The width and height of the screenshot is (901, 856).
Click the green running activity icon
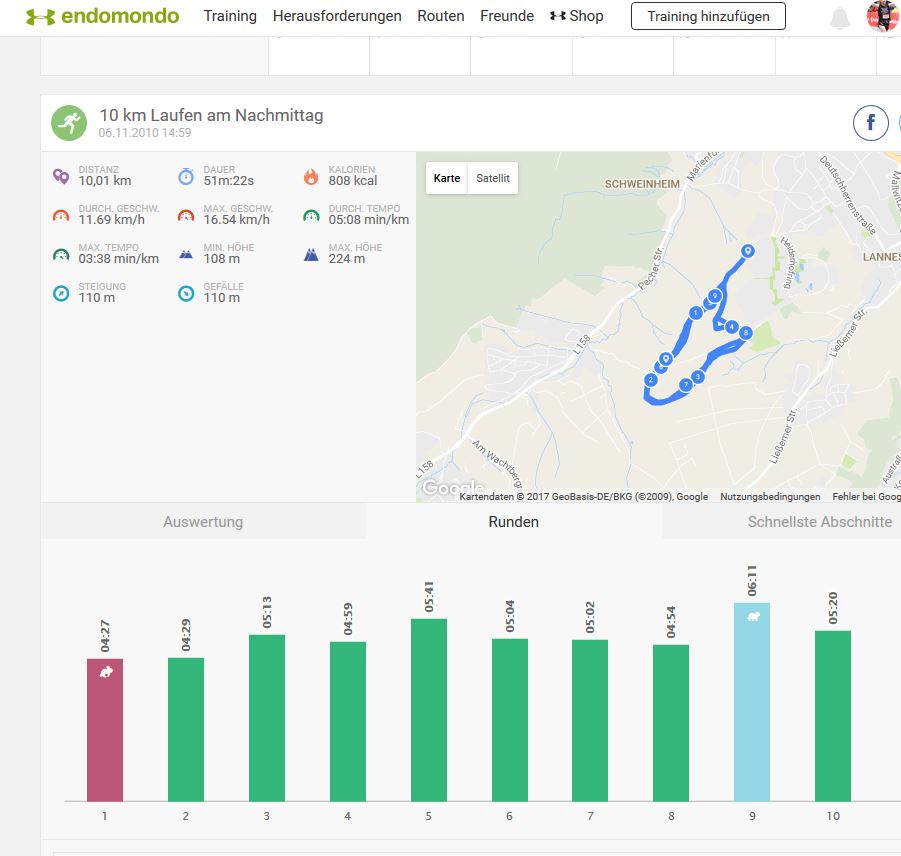pos(69,123)
